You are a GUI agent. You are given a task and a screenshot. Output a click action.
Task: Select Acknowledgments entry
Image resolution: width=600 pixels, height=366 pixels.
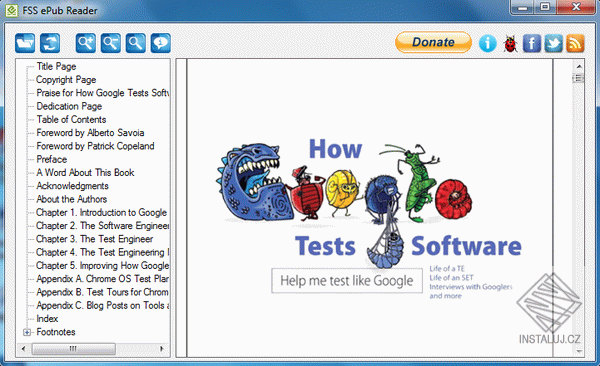coord(72,186)
